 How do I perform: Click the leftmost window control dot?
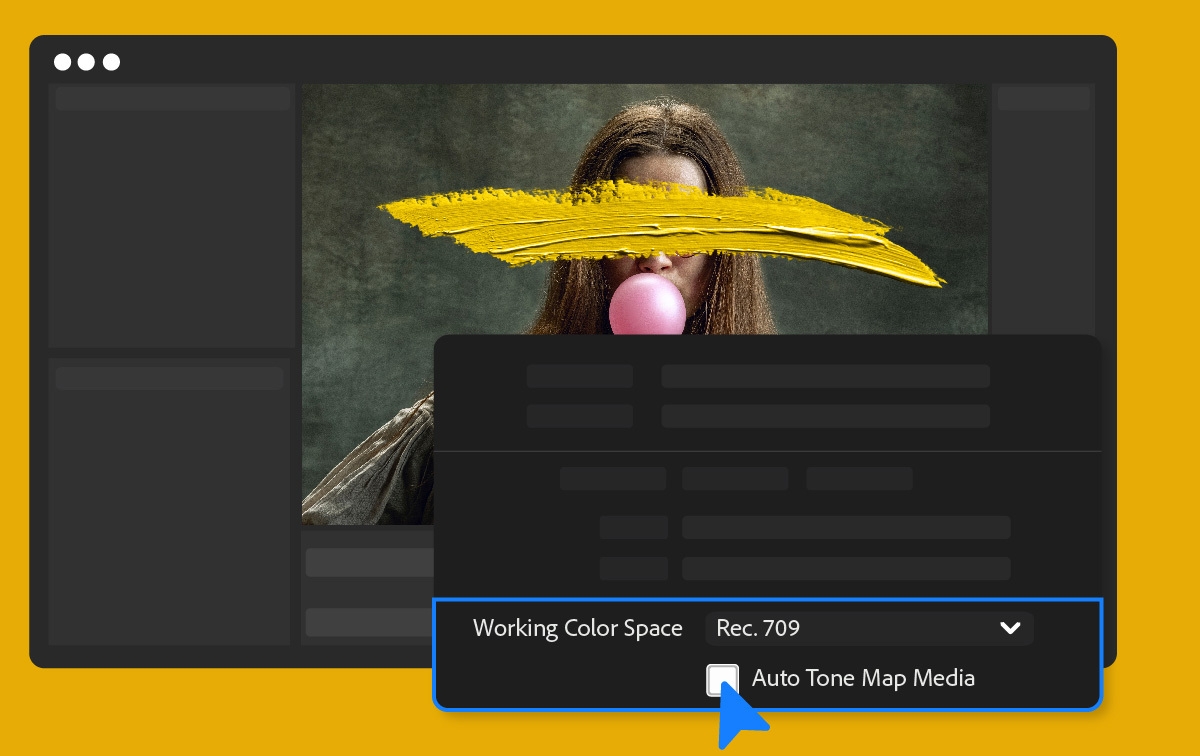[62, 61]
